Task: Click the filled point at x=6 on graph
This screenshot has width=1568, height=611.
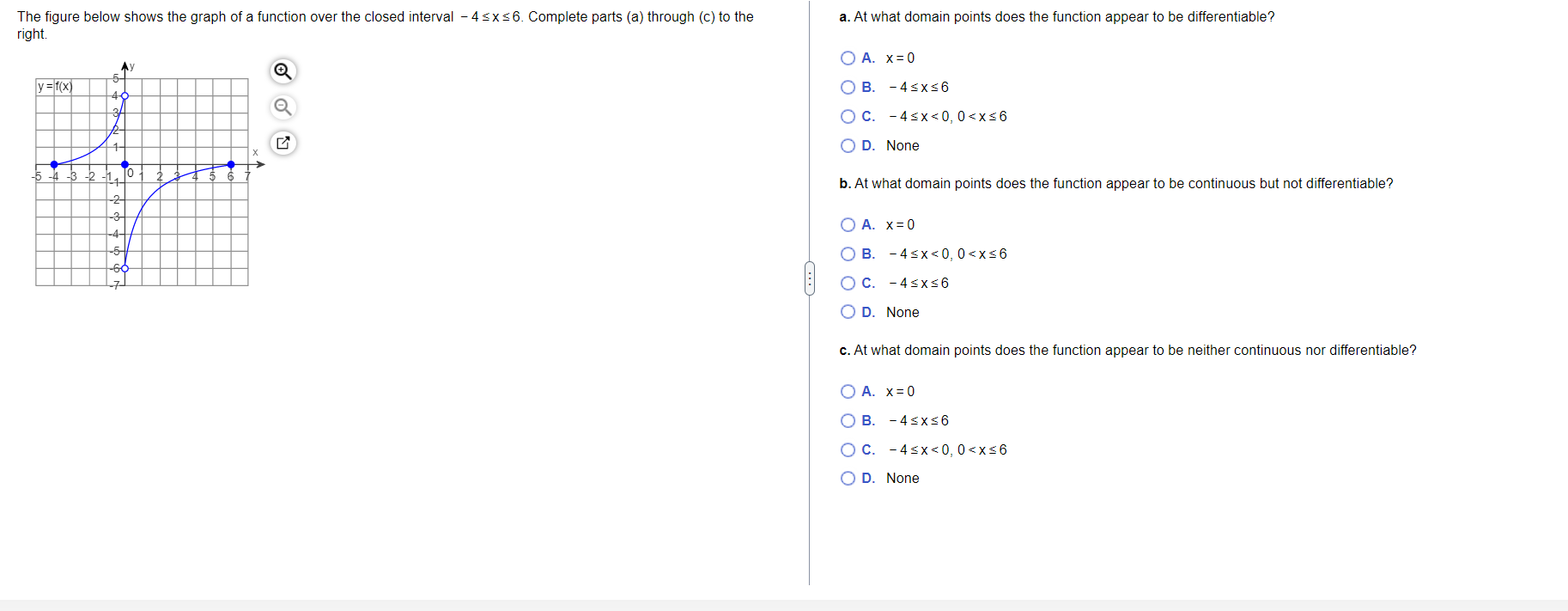Action: point(231,164)
